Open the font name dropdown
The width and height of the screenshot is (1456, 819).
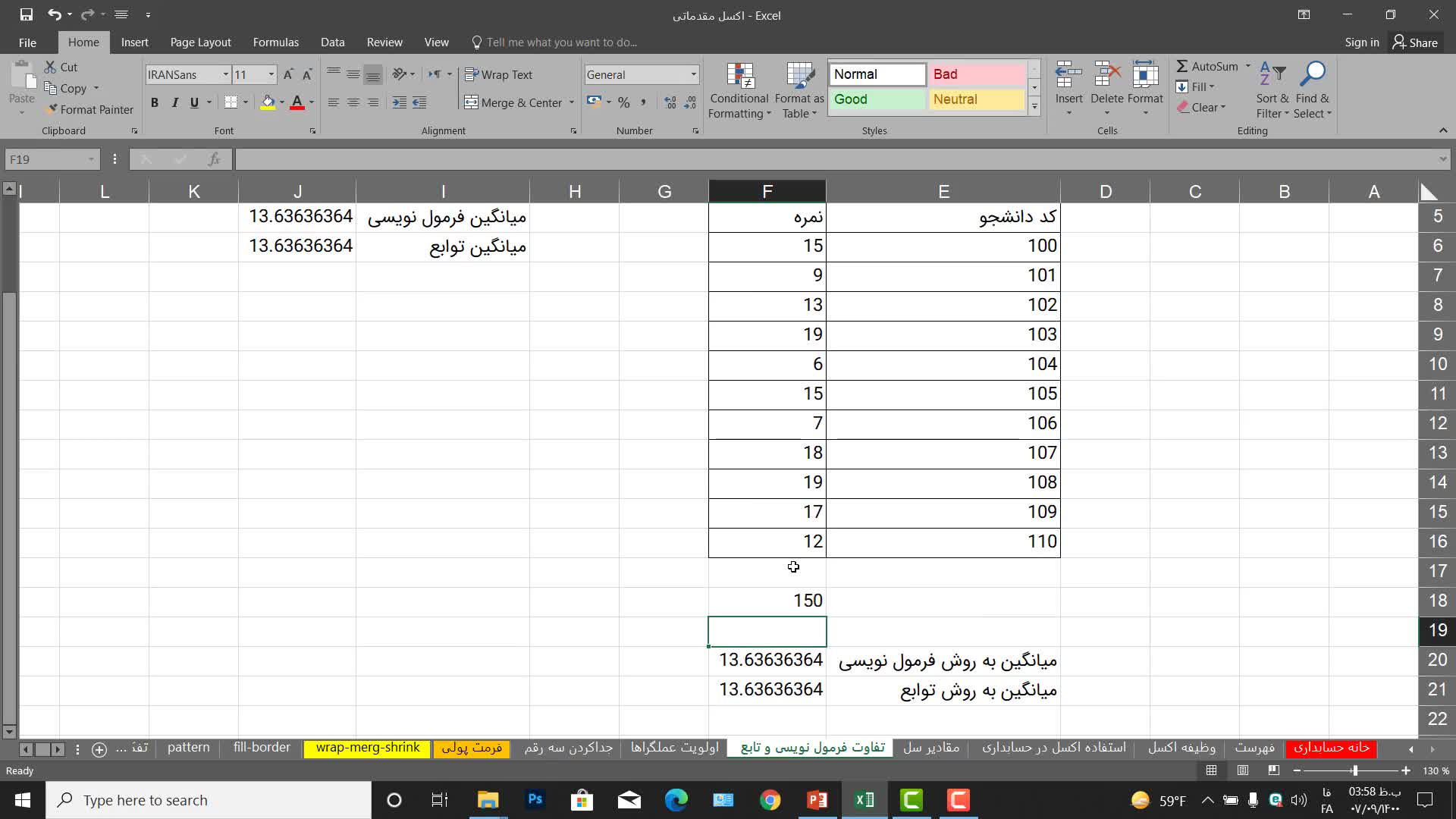[x=225, y=74]
